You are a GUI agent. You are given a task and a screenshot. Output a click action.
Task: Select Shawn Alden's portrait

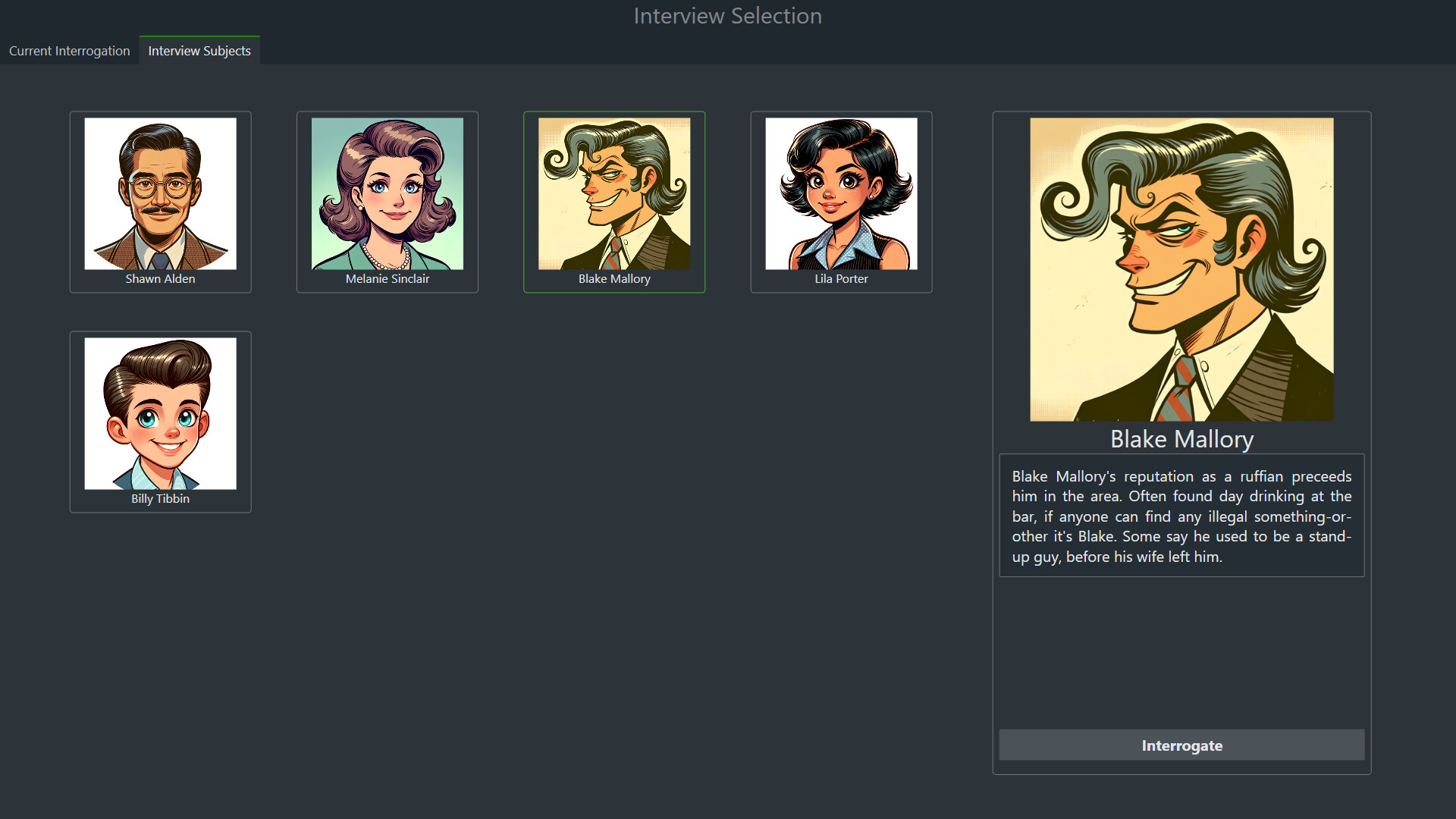pos(160,193)
